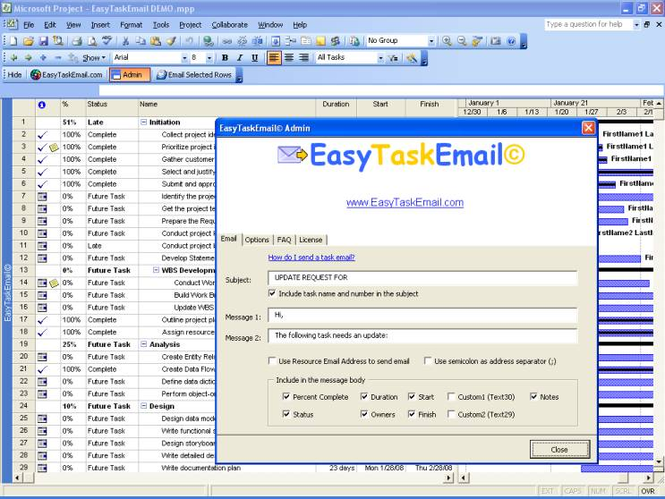Click the green Outdent arrow icon
The width and height of the screenshot is (665, 499).
tap(13, 58)
